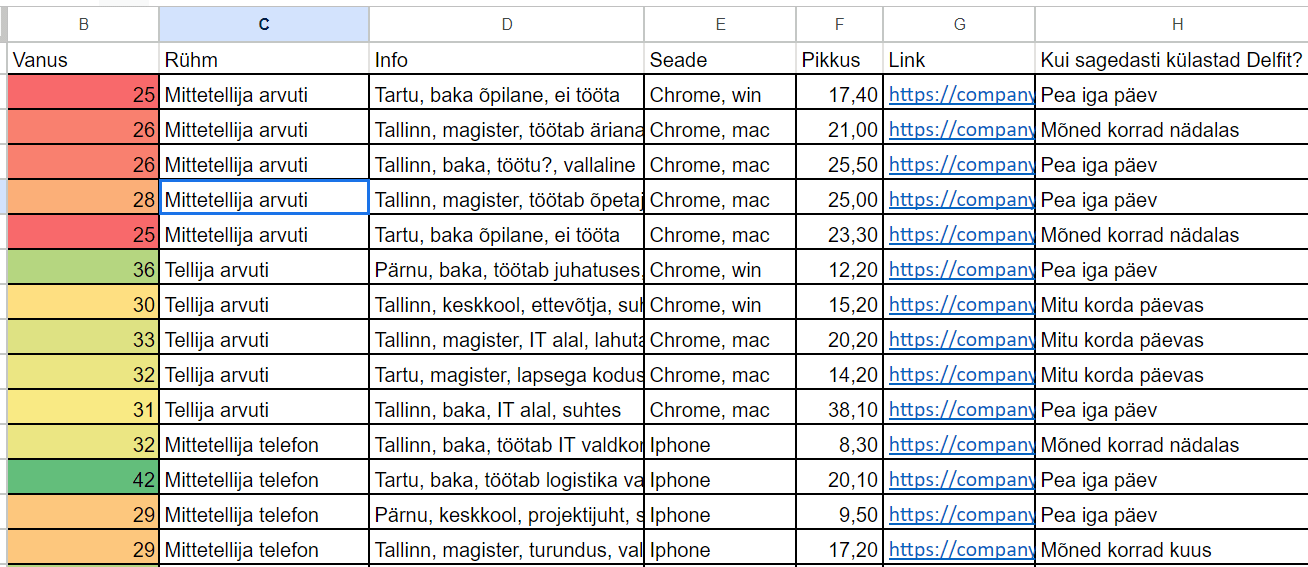Click 'Kui sagedasti külastad Delfit?' header
Viewport: 1308px width, 567px height.
(1172, 60)
